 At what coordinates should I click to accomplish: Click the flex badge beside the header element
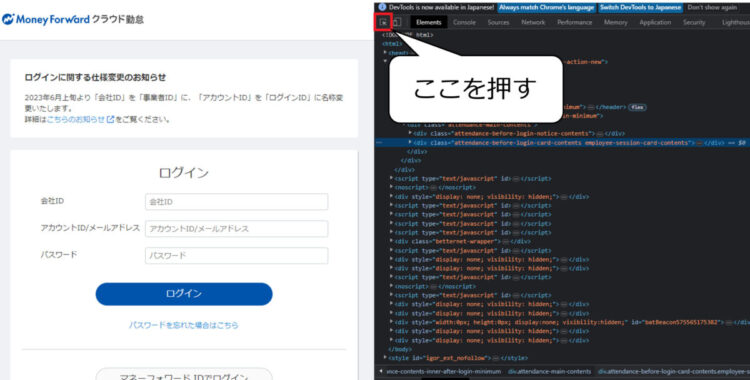pos(637,107)
